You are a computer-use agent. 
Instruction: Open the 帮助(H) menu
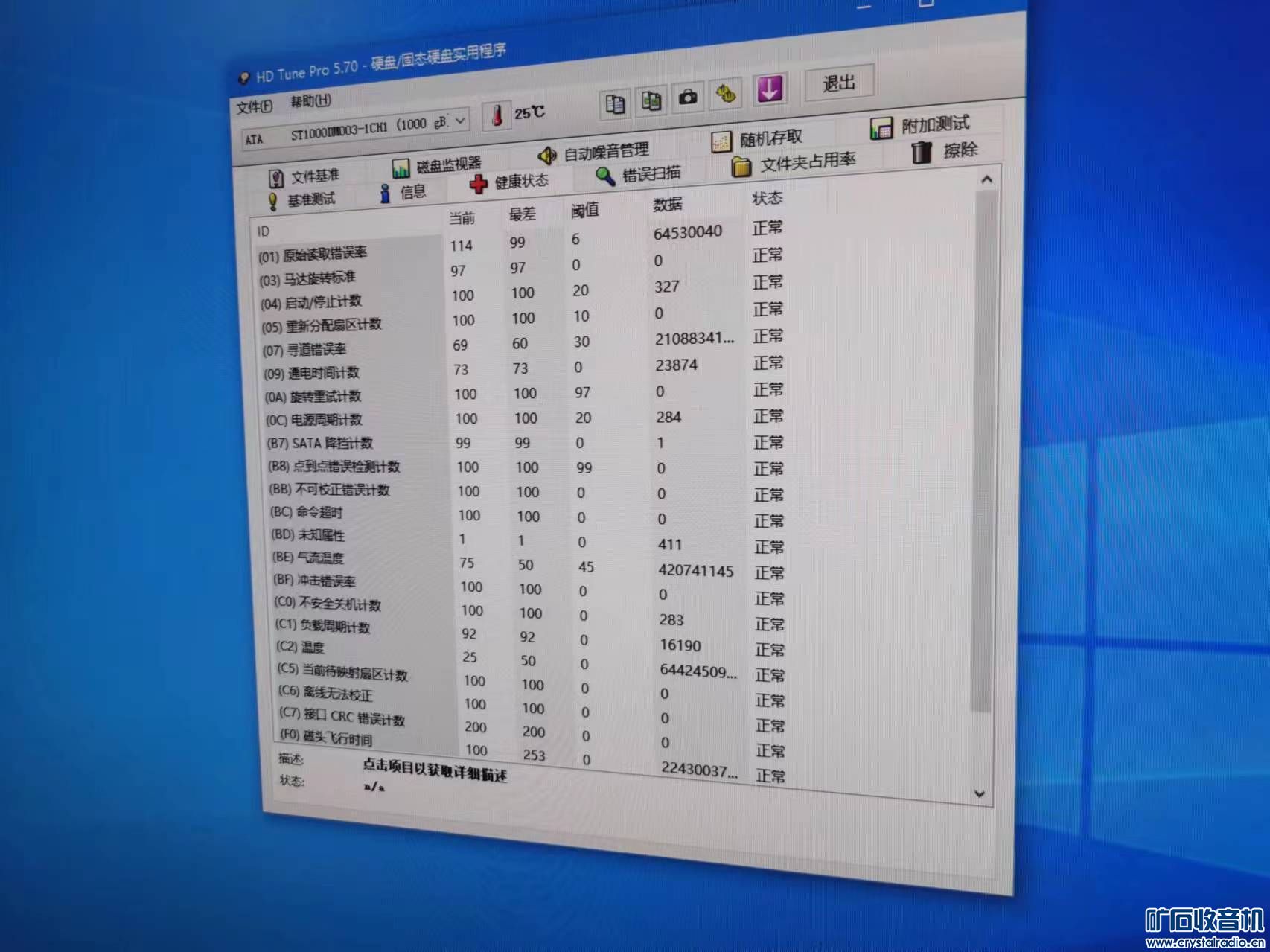tap(310, 101)
